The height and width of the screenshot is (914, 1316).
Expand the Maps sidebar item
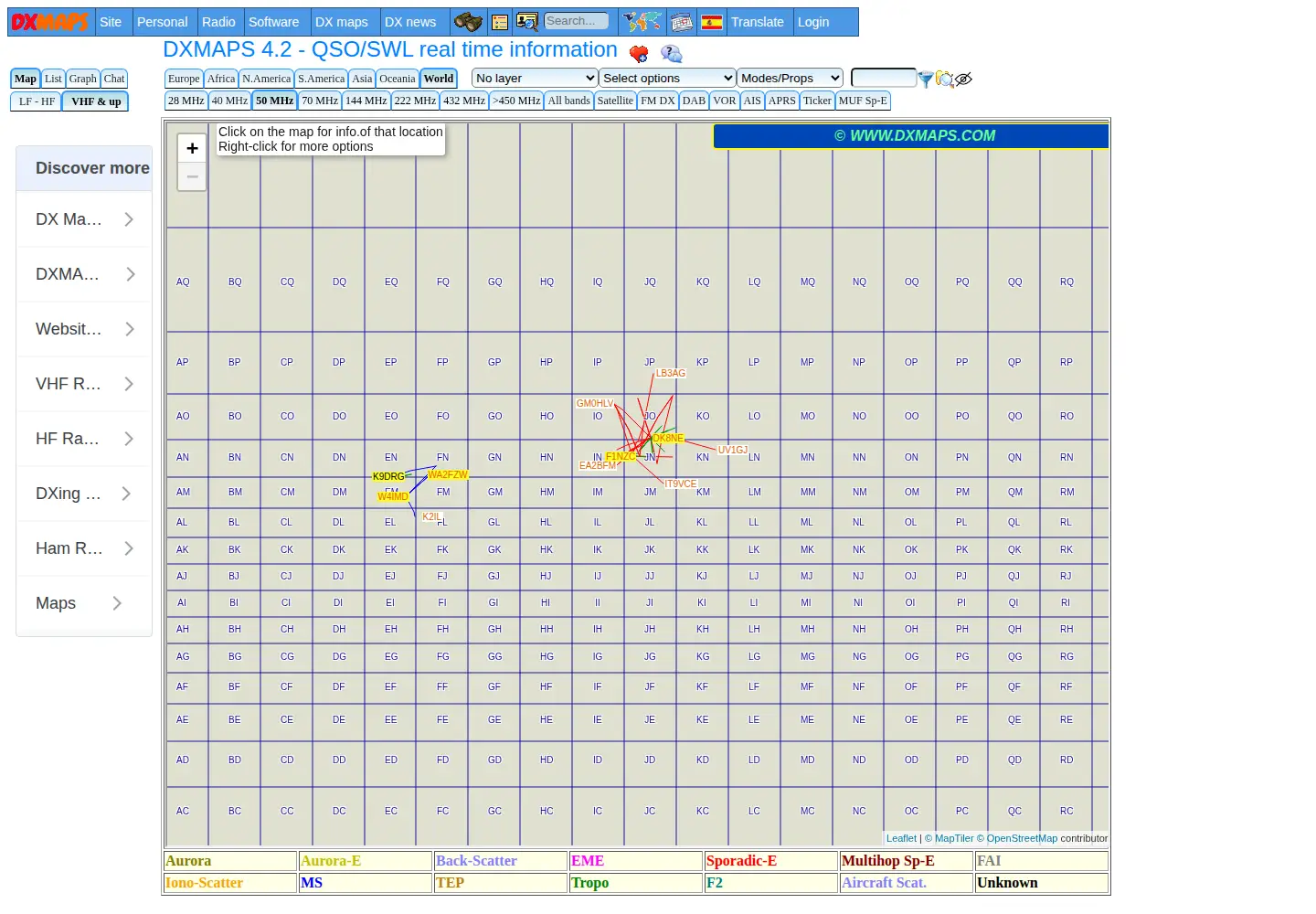coord(84,603)
